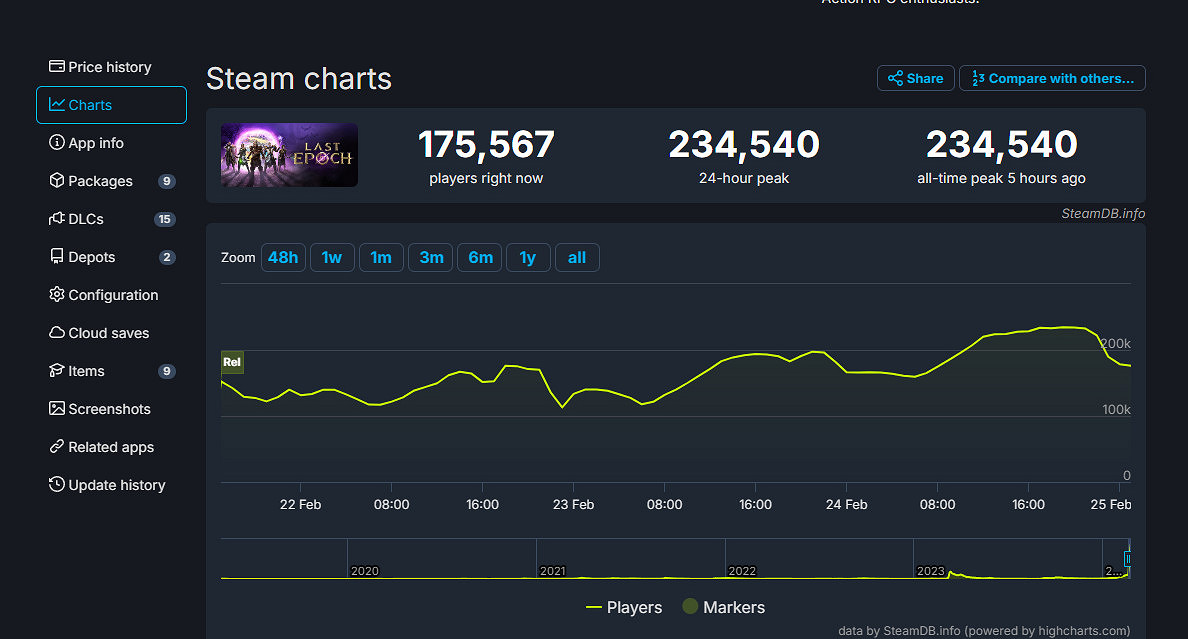
Task: Select the Charts sidebar icon
Action: 58,104
